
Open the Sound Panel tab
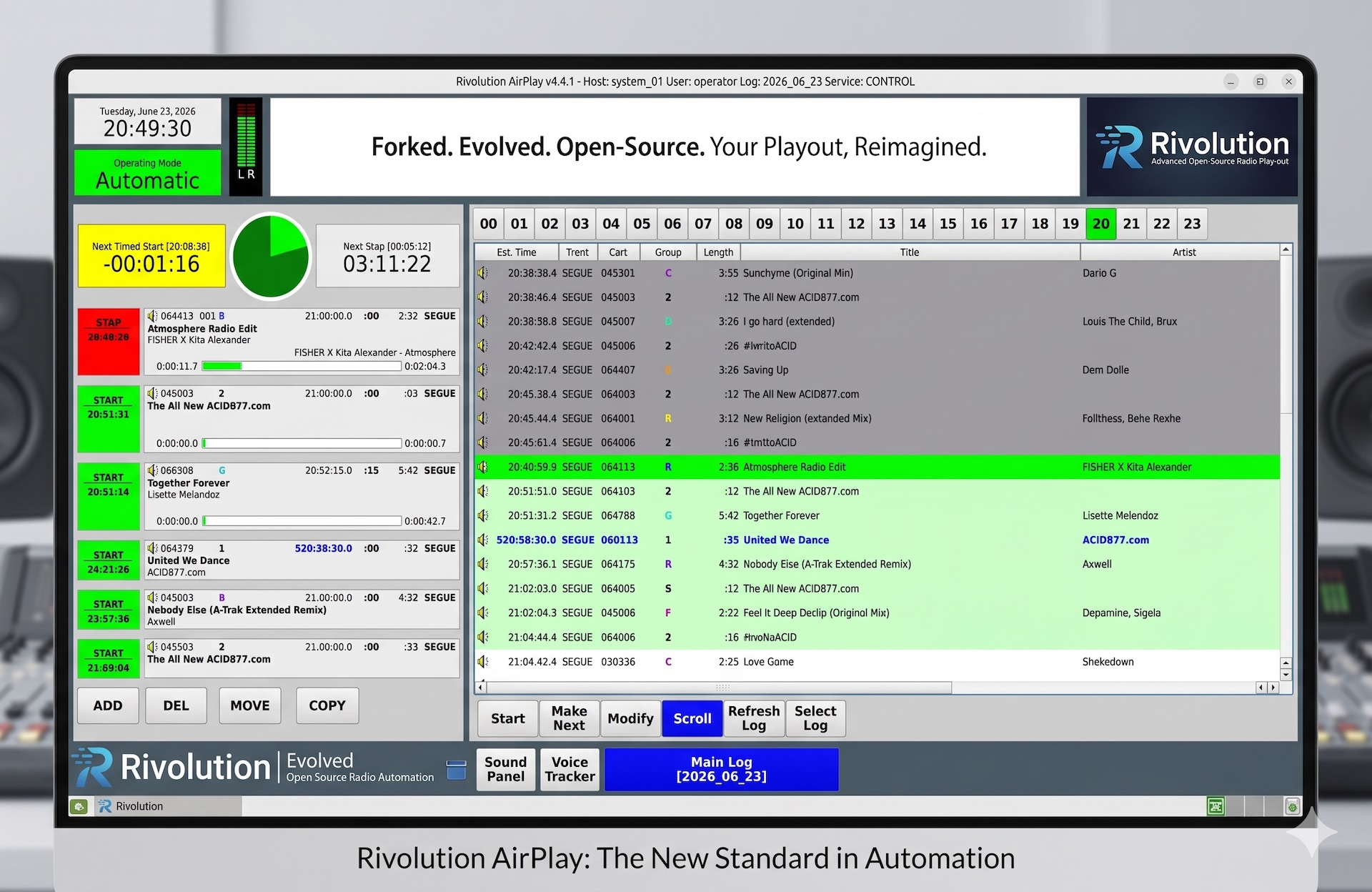[x=505, y=769]
